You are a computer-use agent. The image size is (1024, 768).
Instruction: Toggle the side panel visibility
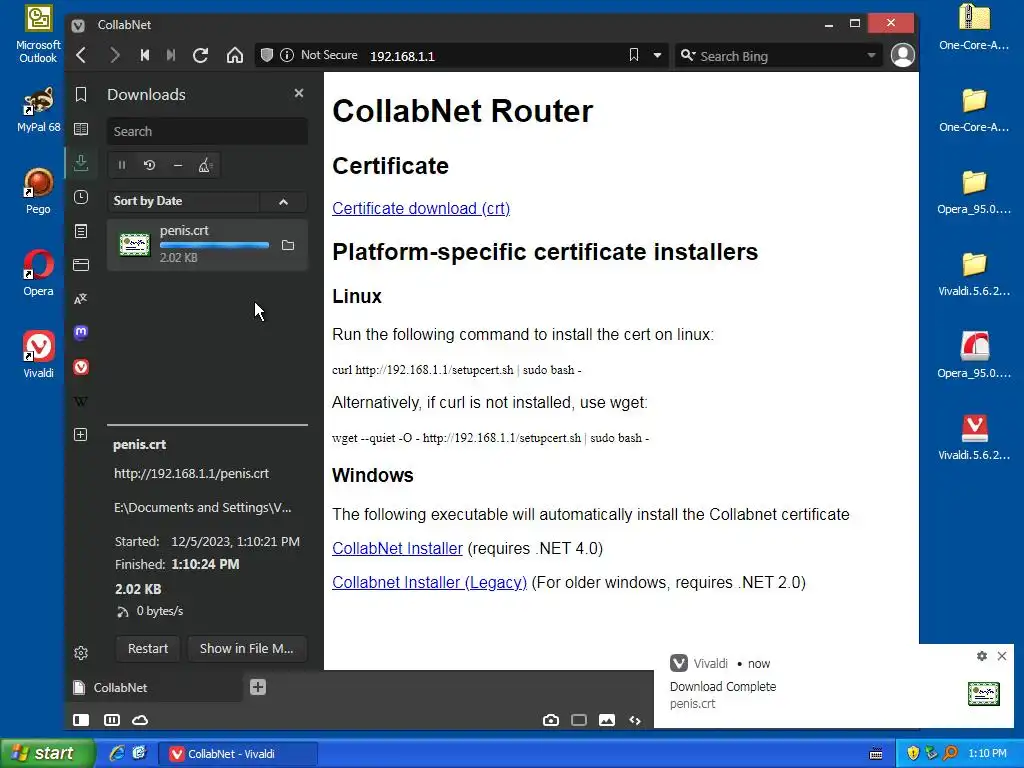[x=81, y=720]
